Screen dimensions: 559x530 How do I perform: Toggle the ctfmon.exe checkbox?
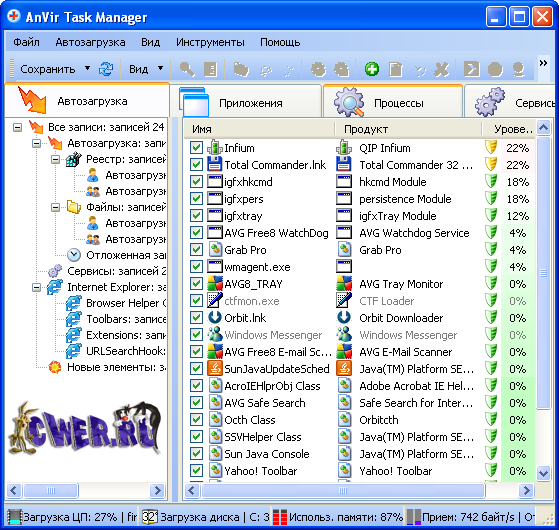click(196, 301)
